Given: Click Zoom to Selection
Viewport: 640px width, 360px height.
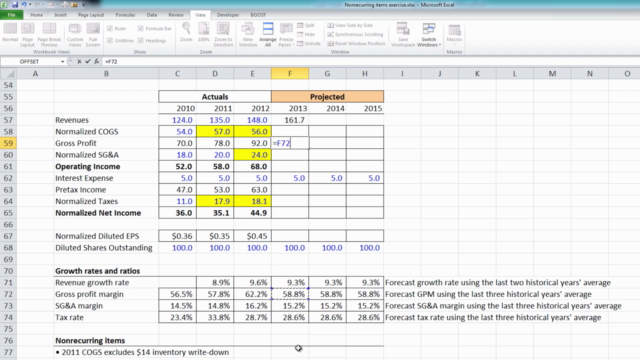Looking at the screenshot, I should pos(223,34).
